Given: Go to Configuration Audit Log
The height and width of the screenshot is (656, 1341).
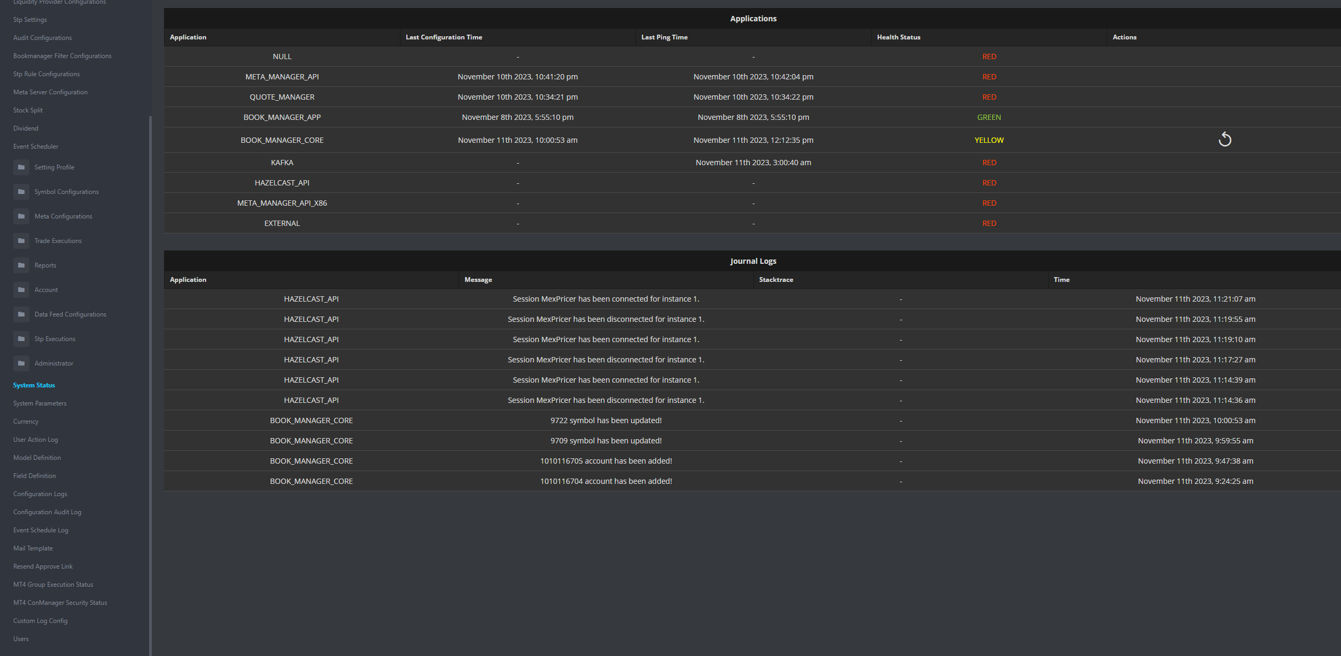Looking at the screenshot, I should [47, 512].
